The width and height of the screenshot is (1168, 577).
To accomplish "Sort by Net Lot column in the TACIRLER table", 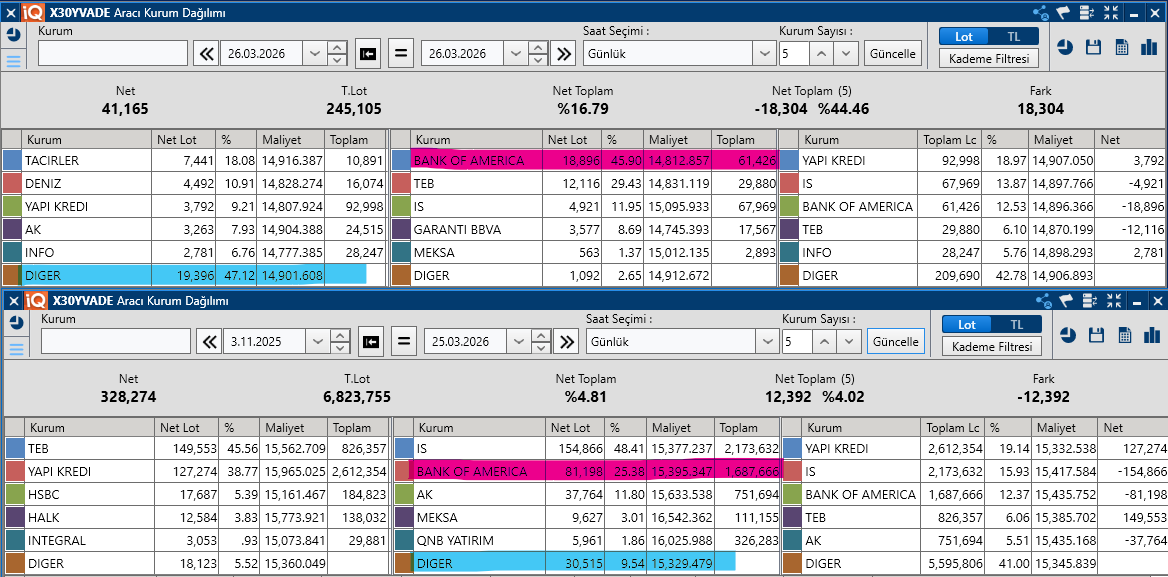I will [x=184, y=139].
